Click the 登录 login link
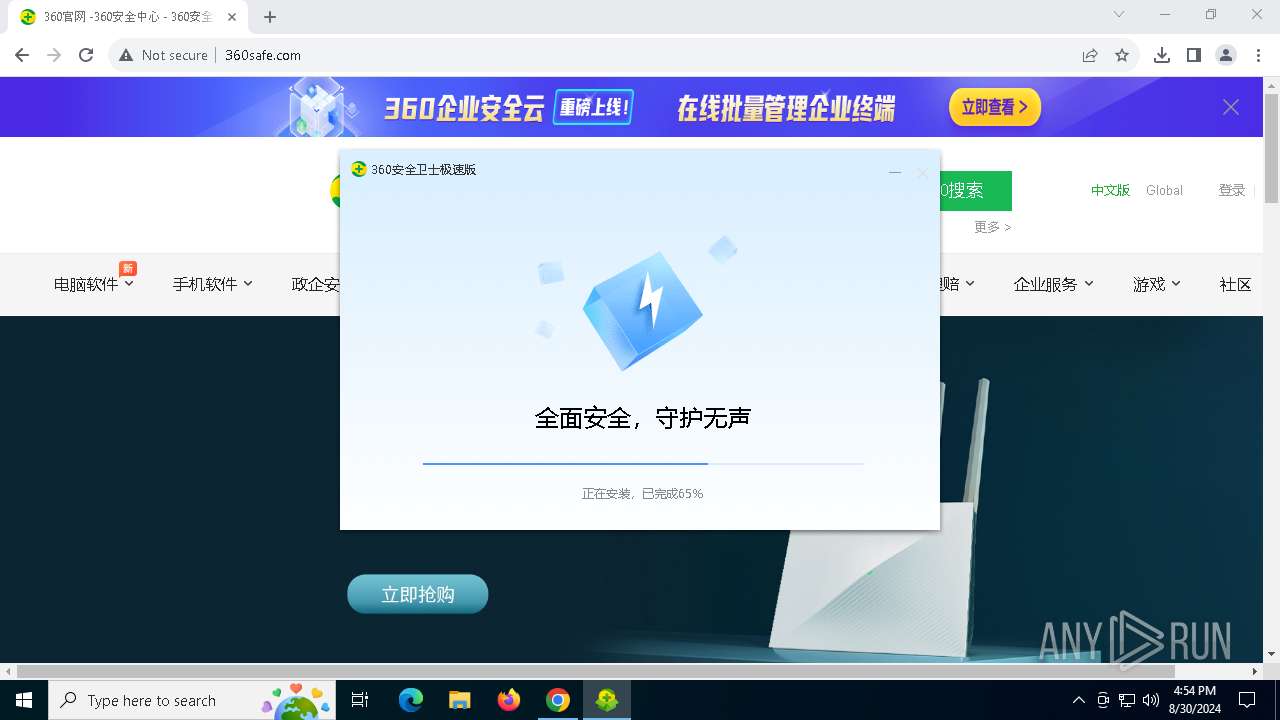This screenshot has height=720, width=1280. [x=1232, y=190]
